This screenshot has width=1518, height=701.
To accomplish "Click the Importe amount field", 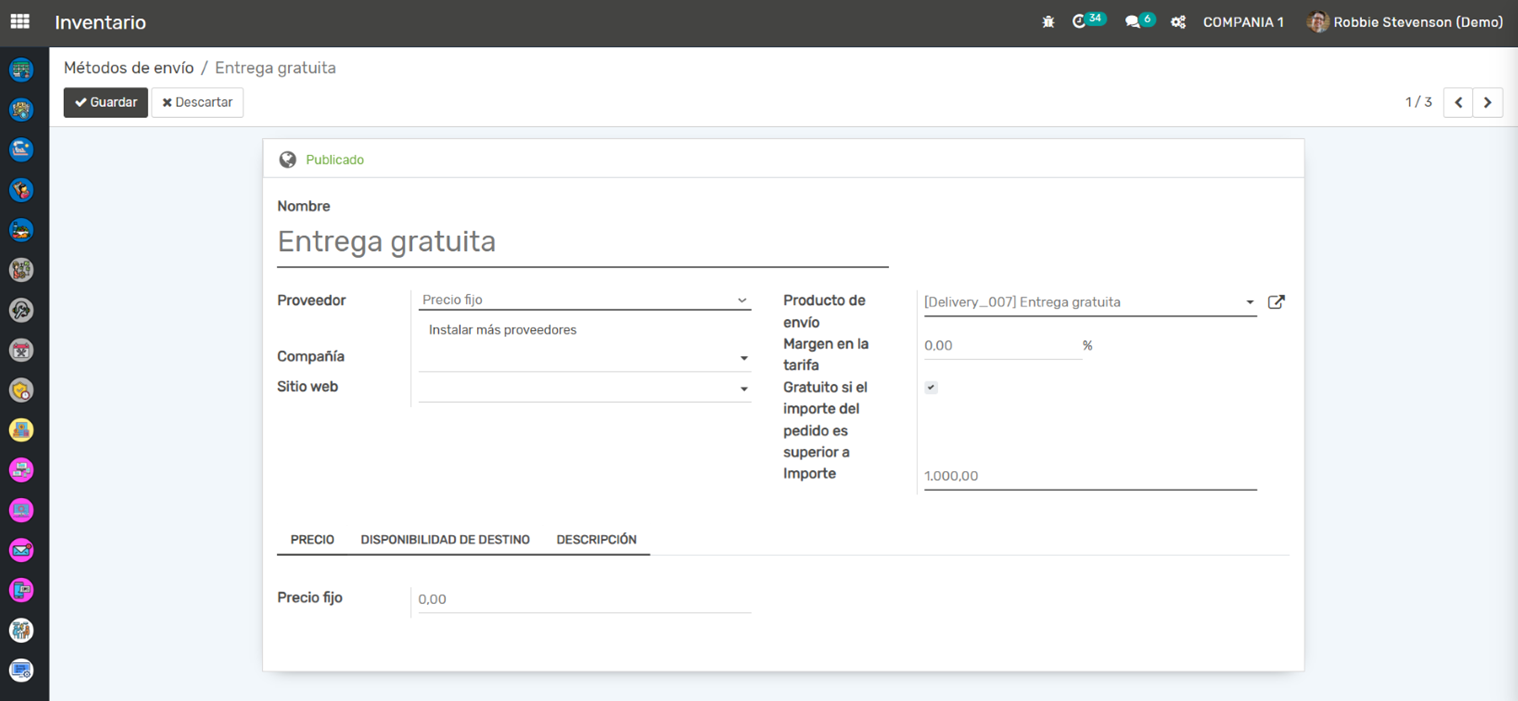I will pos(1088,476).
